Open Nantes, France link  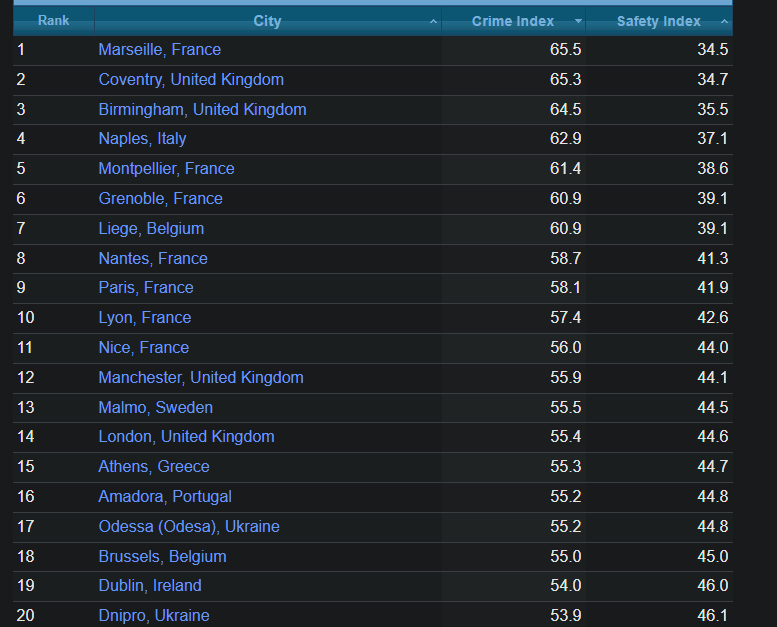pos(153,258)
